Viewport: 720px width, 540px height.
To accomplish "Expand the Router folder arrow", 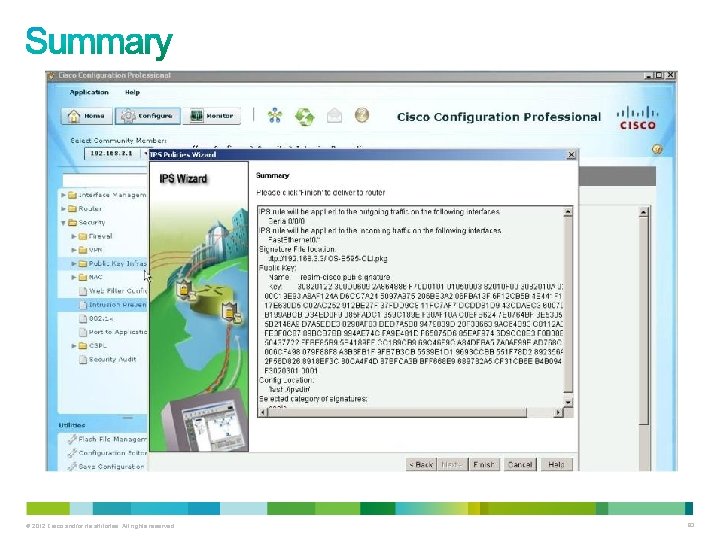I will pos(63,209).
